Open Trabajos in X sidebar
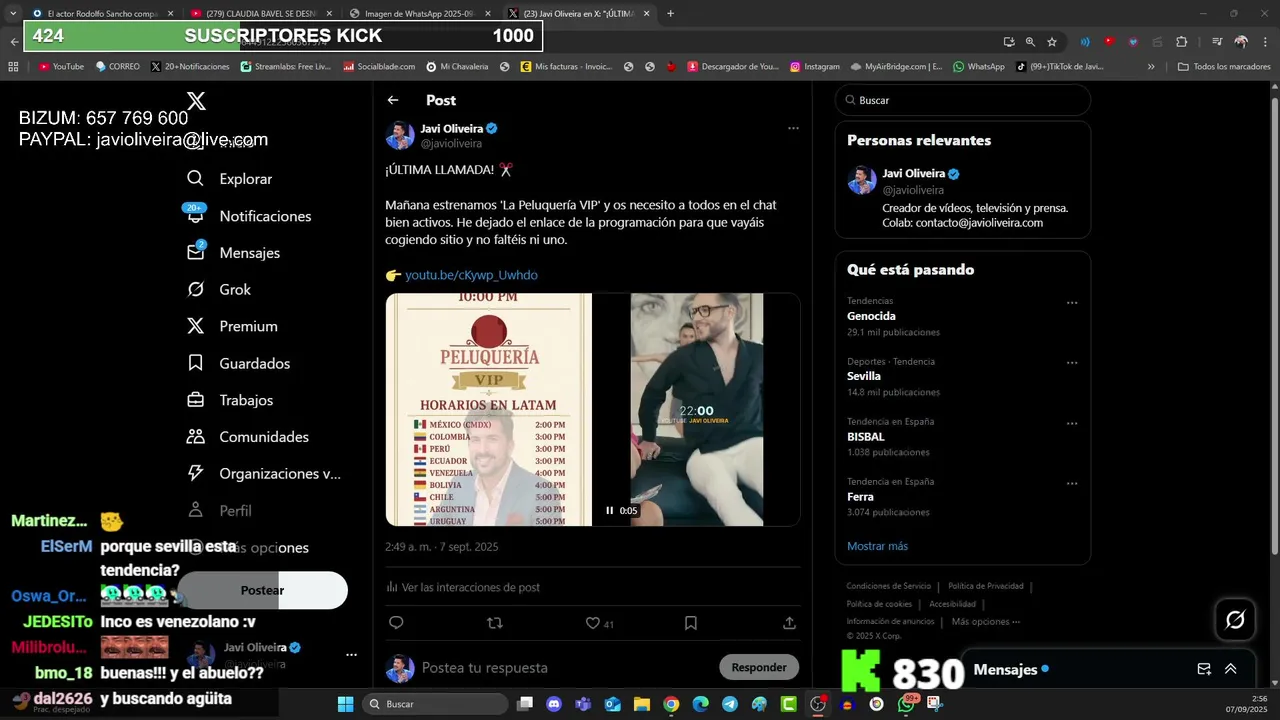The image size is (1280, 720). tap(230, 400)
